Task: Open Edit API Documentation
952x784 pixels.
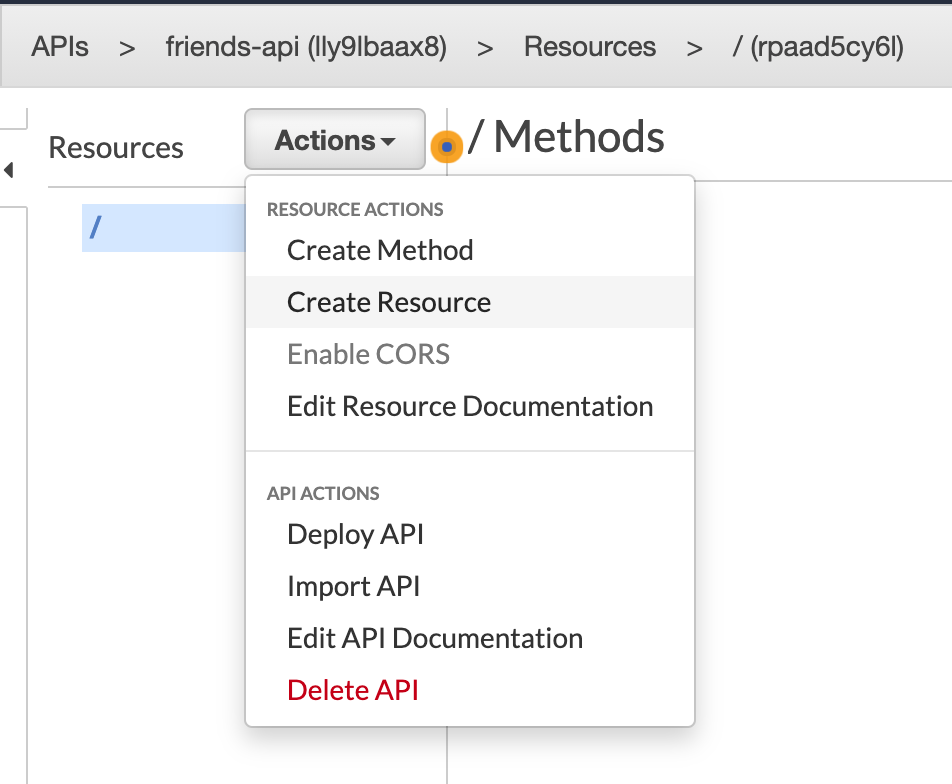Action: tap(434, 638)
